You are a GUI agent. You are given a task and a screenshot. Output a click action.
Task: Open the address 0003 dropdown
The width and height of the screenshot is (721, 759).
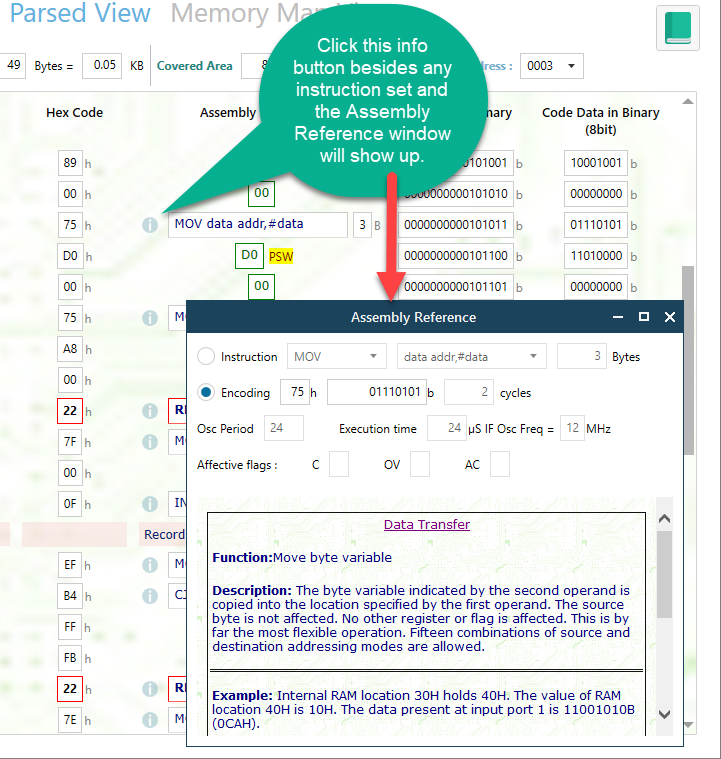point(555,66)
